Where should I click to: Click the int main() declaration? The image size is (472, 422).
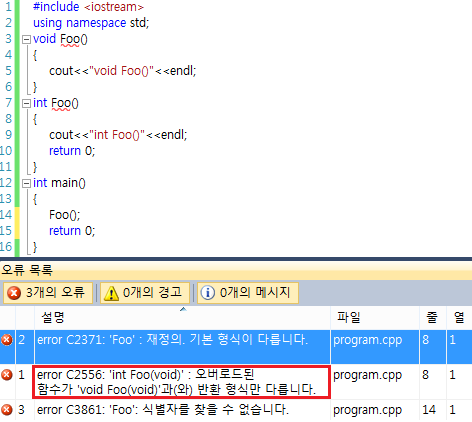(x=59, y=183)
